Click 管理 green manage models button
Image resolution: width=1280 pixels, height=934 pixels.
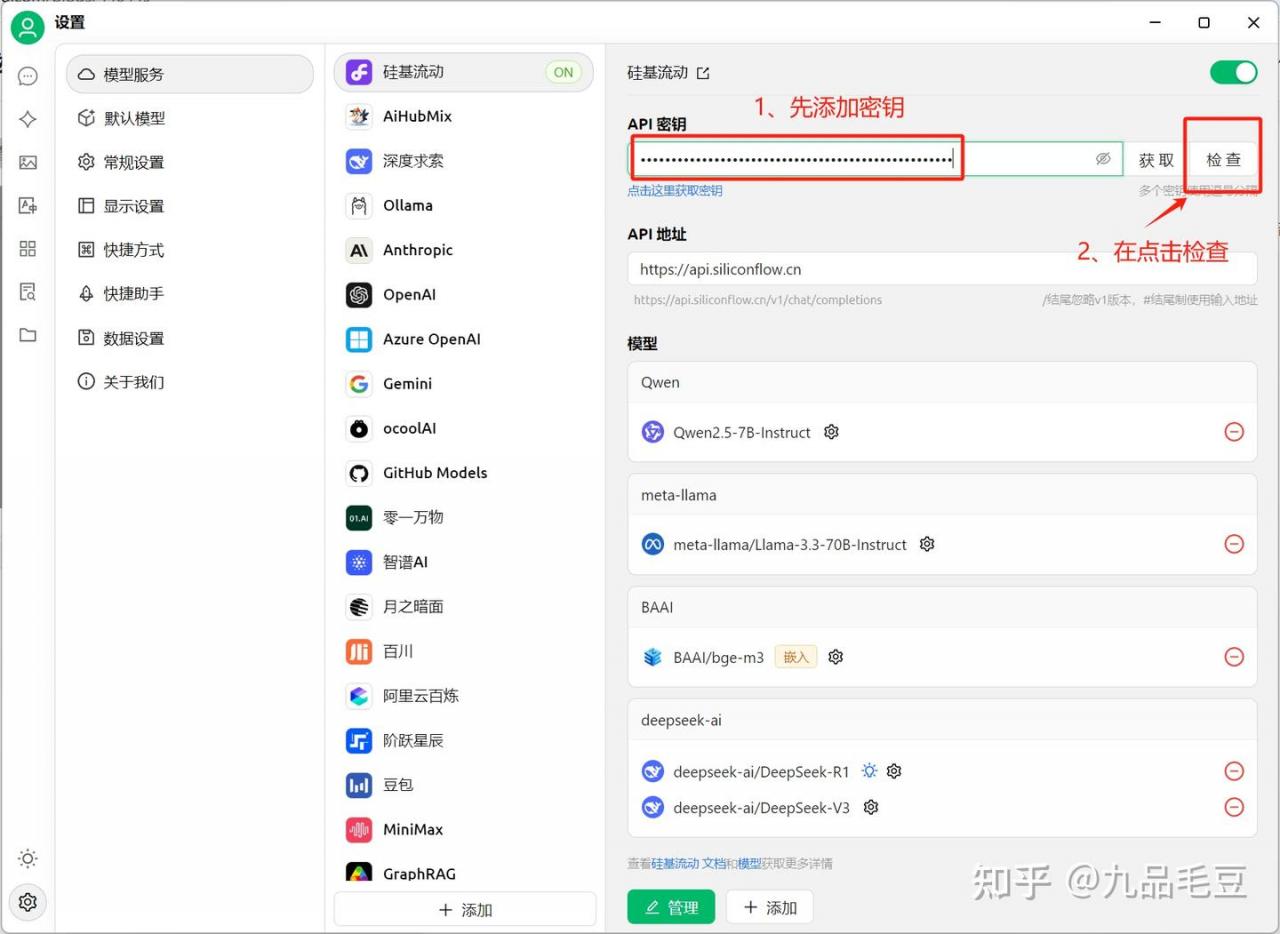pos(671,907)
